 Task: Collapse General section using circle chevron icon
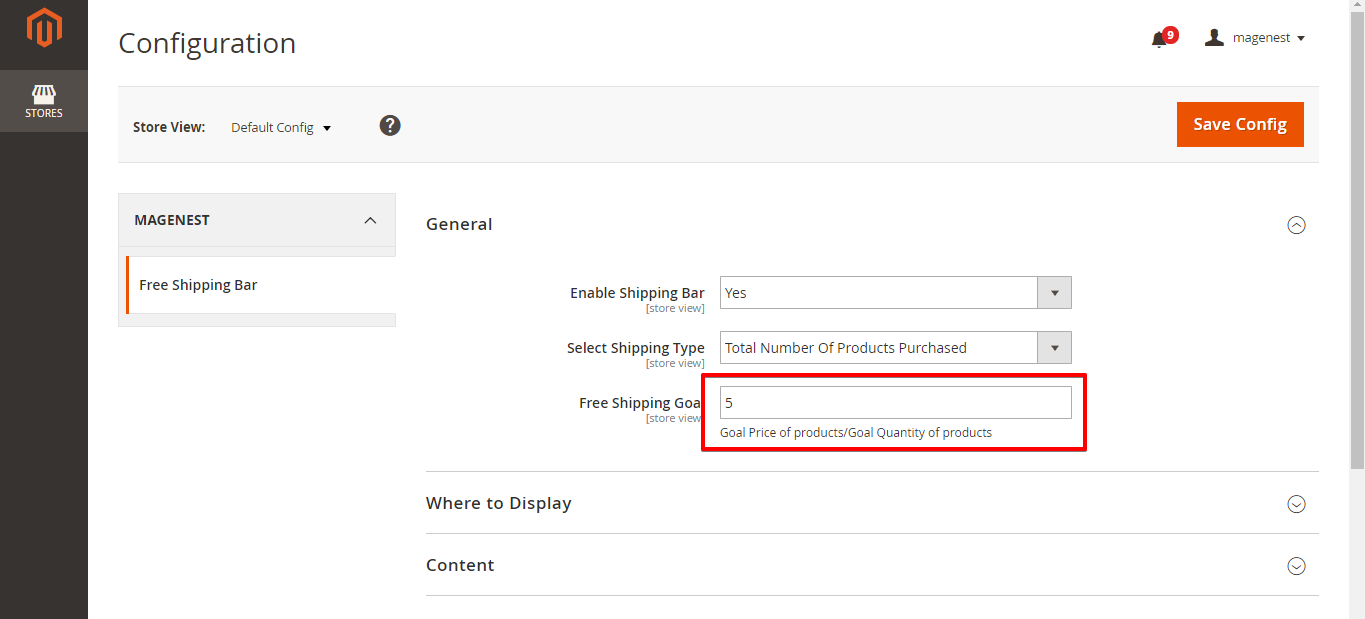coord(1296,225)
